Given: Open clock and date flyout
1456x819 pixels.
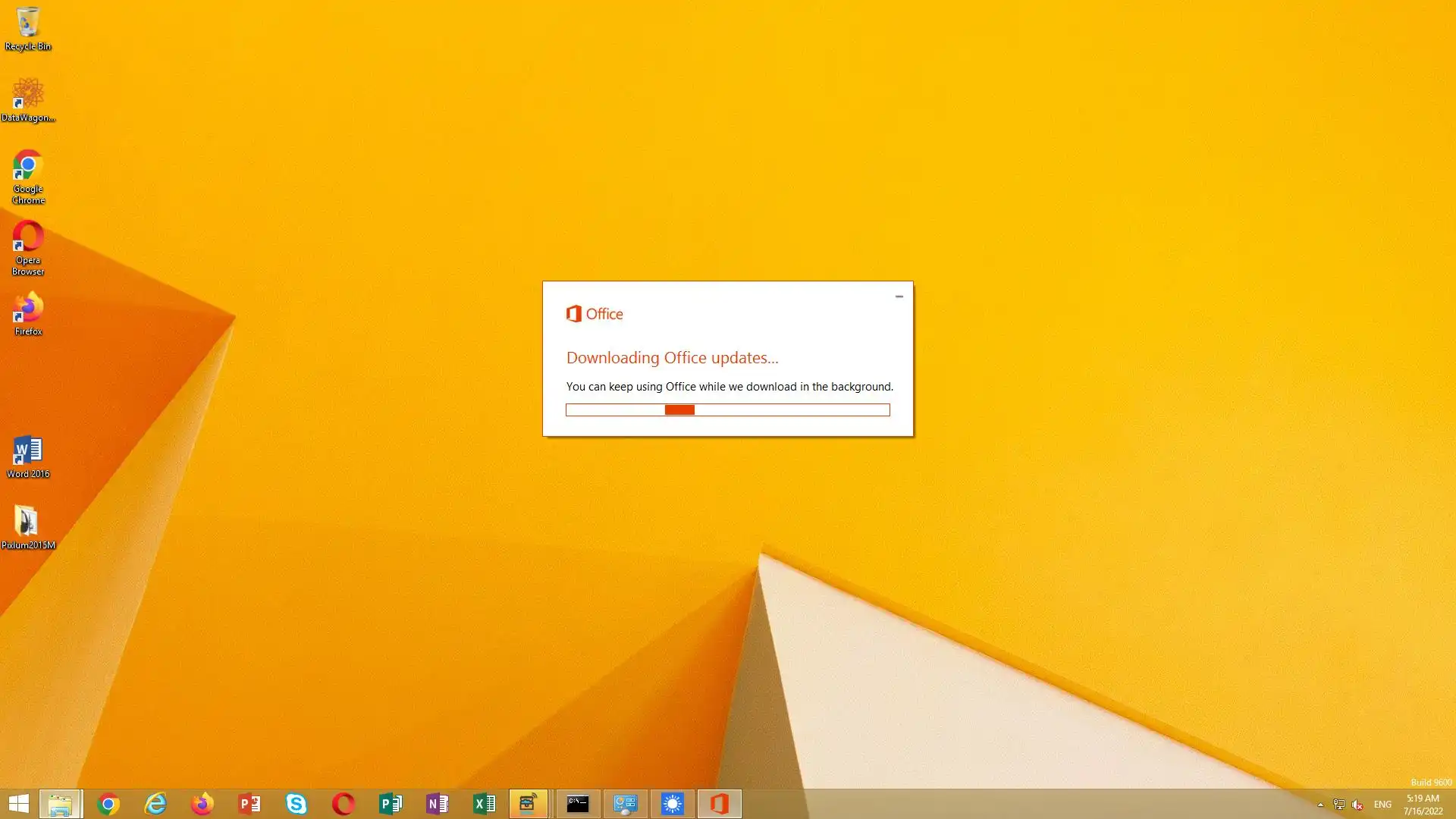Looking at the screenshot, I should 1423,805.
